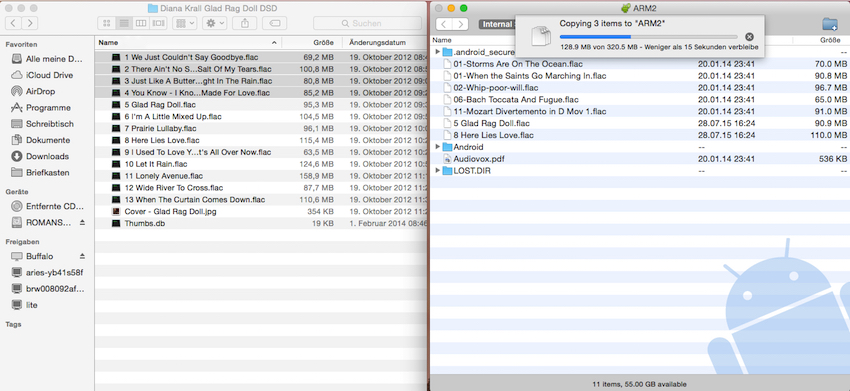
Task: Select 12 Wide River To Cross.flac
Action: tap(261, 188)
